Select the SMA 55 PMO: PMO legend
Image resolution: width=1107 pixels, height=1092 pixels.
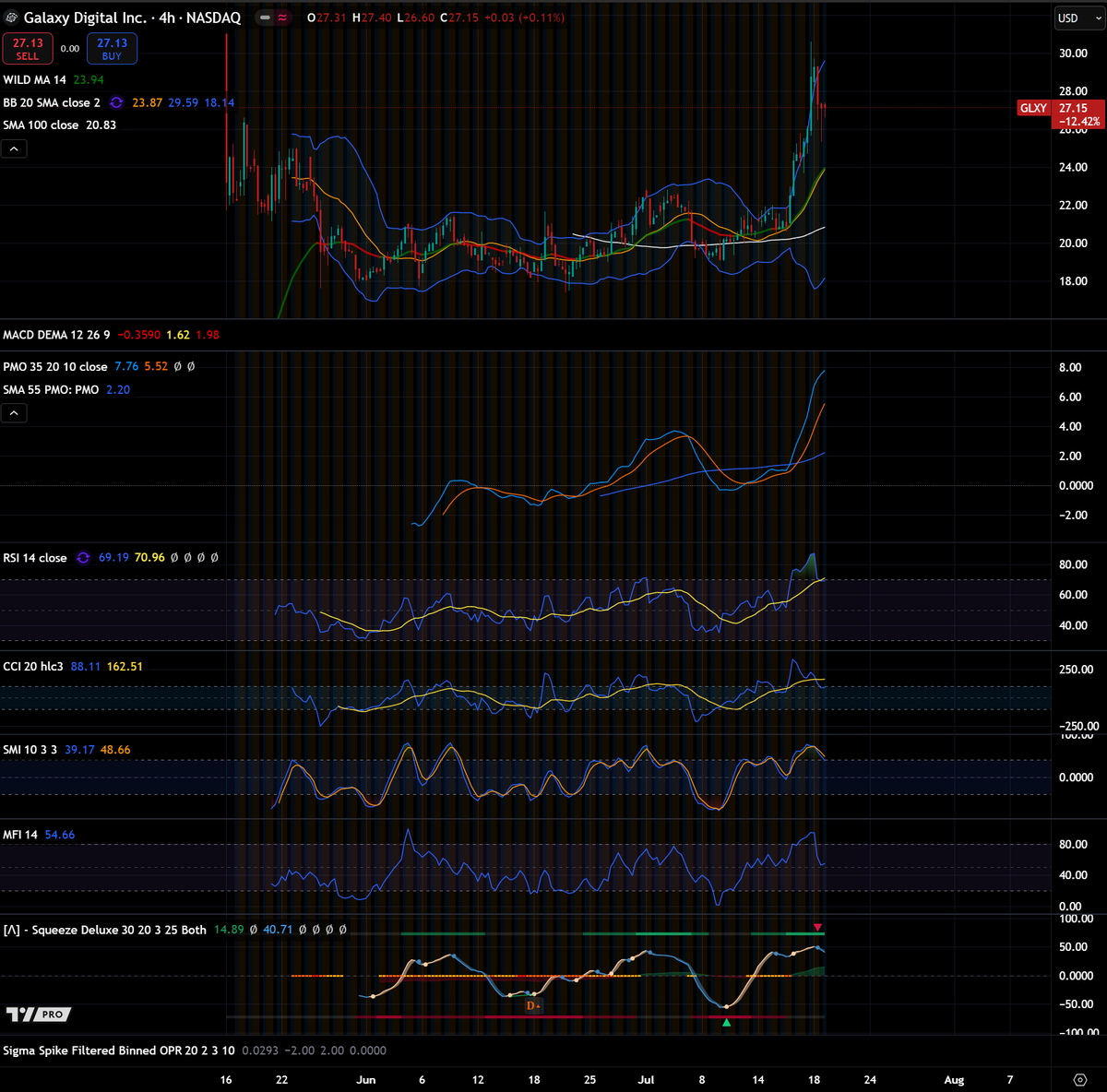(51, 389)
